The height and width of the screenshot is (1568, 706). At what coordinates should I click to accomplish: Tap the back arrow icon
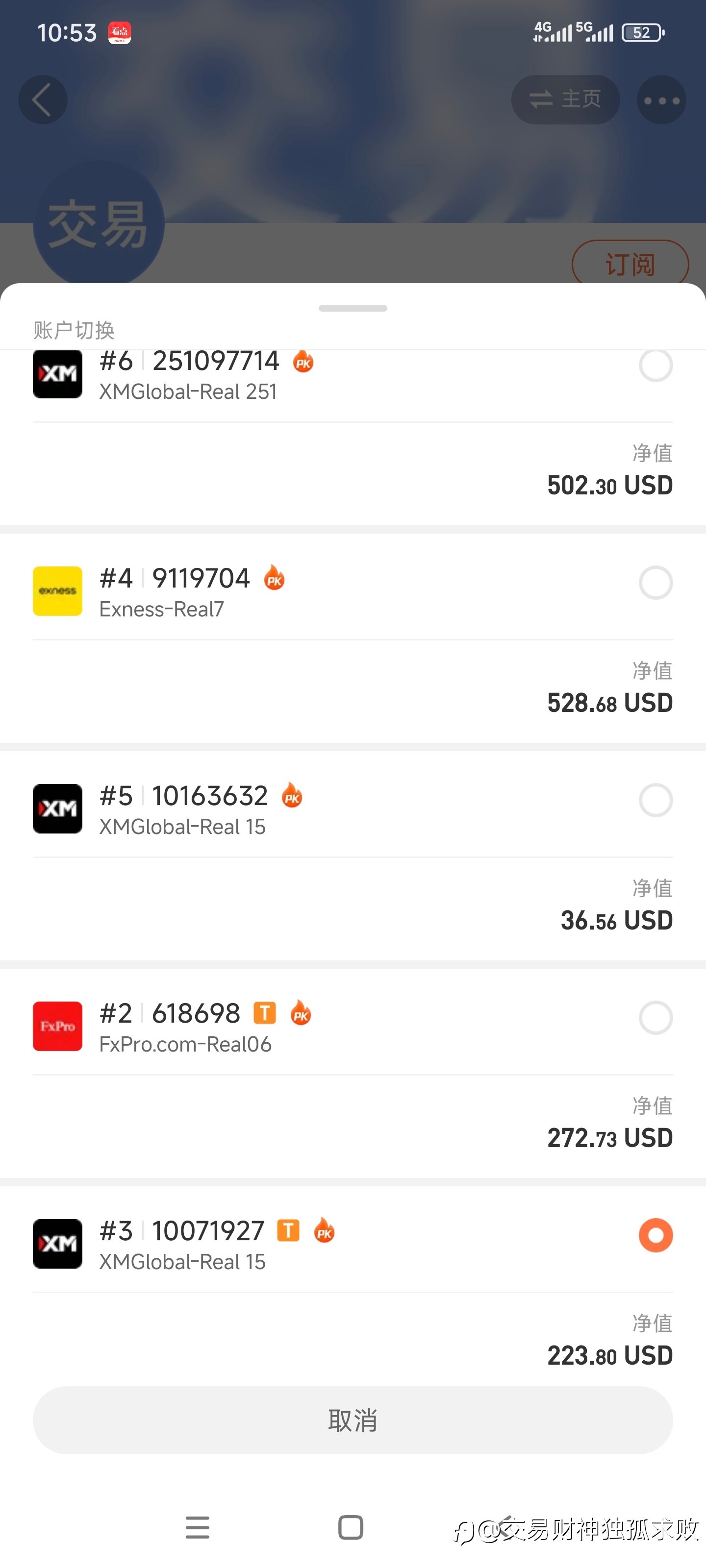(42, 100)
